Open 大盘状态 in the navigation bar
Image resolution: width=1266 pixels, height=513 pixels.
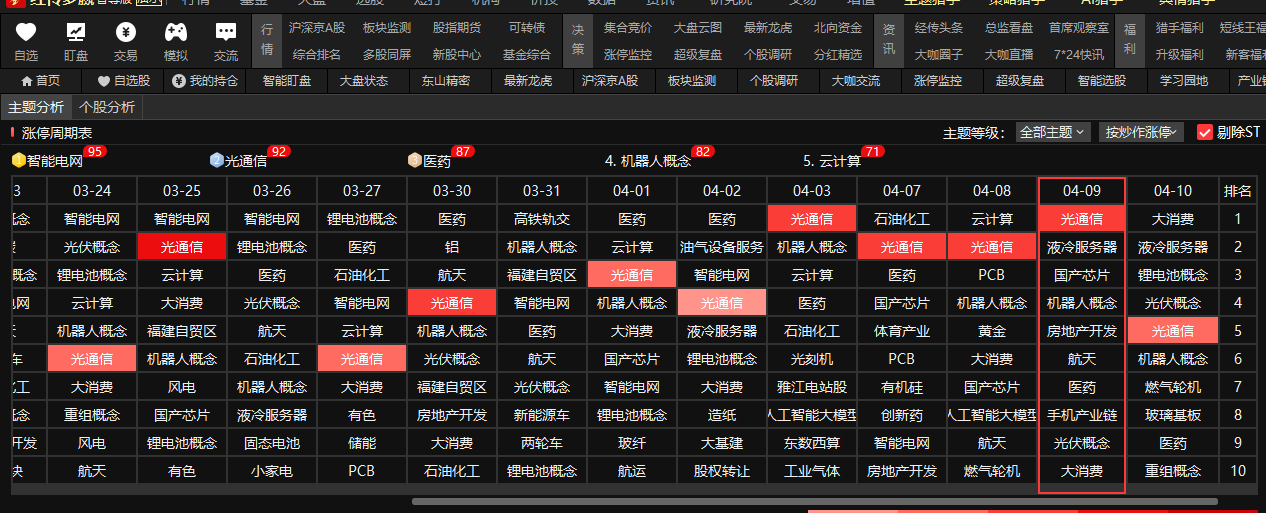click(x=364, y=81)
